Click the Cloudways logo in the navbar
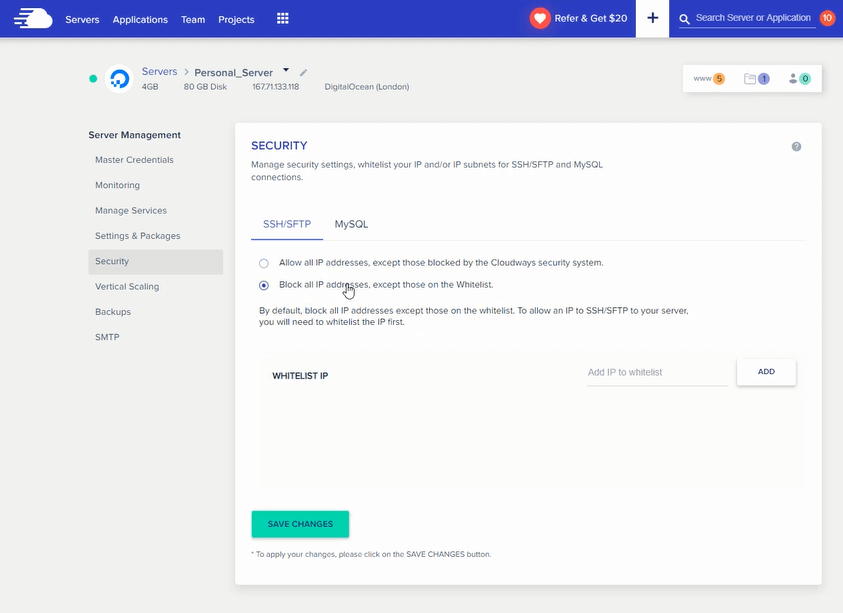 pos(33,17)
